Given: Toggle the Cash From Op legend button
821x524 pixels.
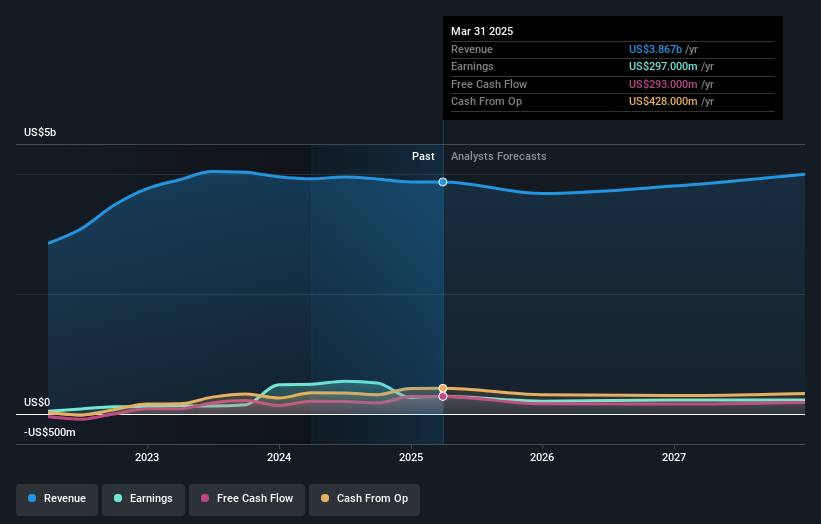Looking at the screenshot, I should (364, 499).
